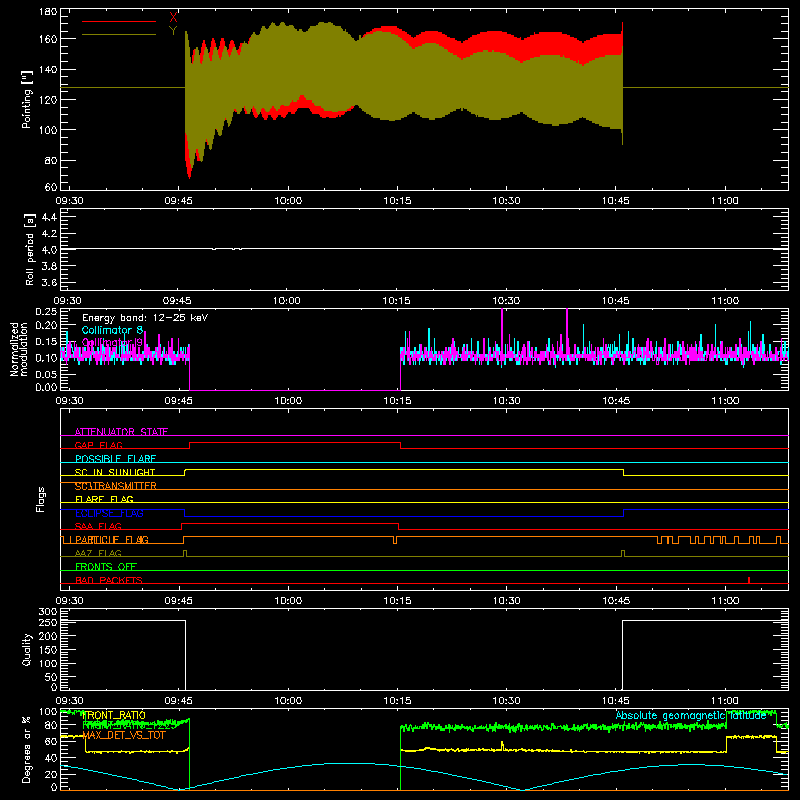The image size is (800, 800).
Task: Click the yellow FLARE_FLAG label
Action: point(104,499)
